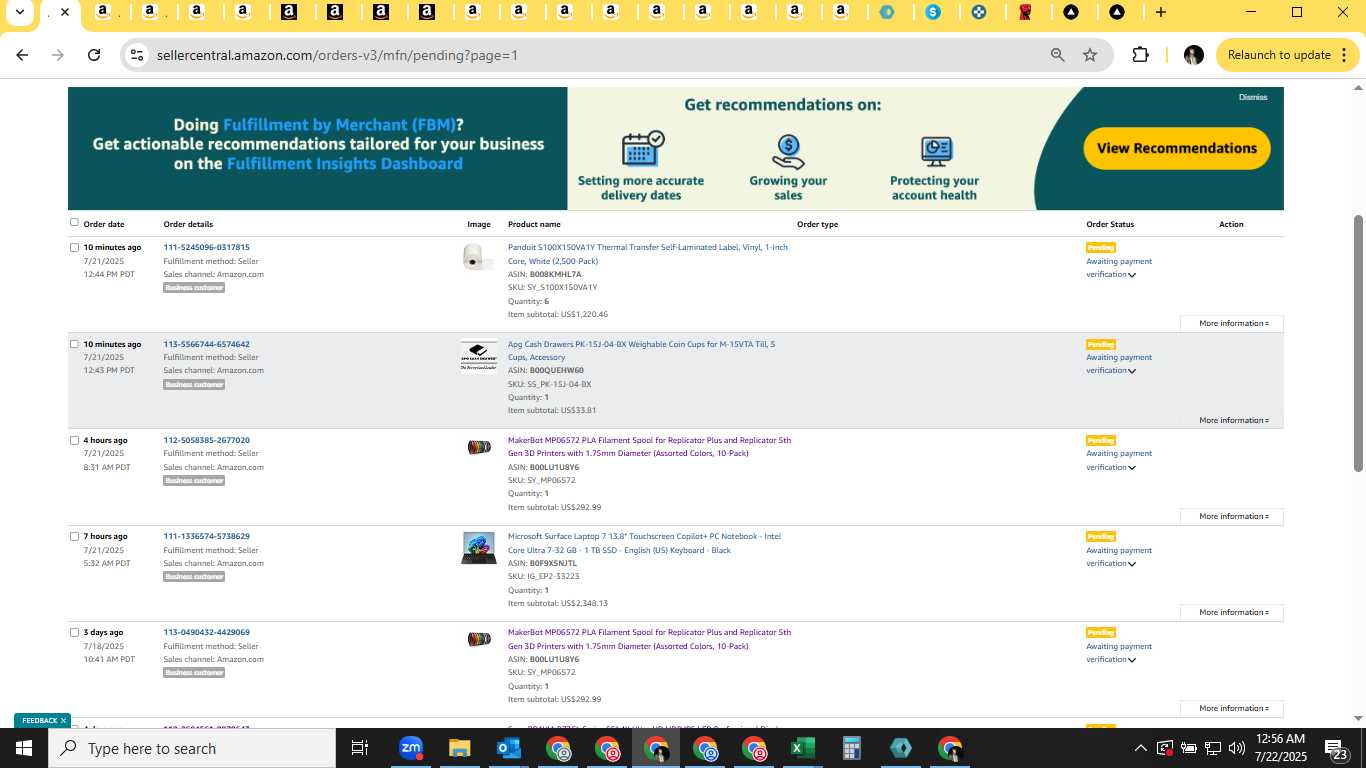This screenshot has width=1366, height=768.
Task: Open the tab search chevron
Action: 20,12
